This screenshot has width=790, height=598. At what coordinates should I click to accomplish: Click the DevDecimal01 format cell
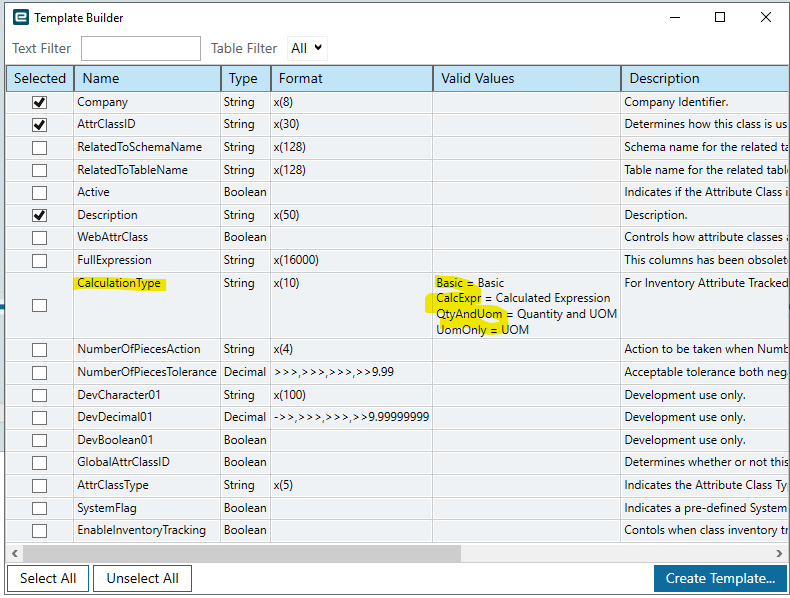coord(352,417)
